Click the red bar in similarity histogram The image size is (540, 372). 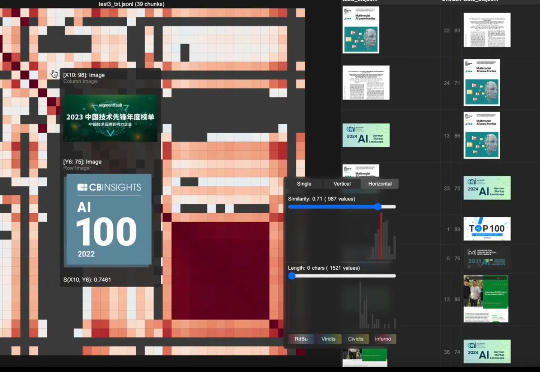tap(381, 236)
